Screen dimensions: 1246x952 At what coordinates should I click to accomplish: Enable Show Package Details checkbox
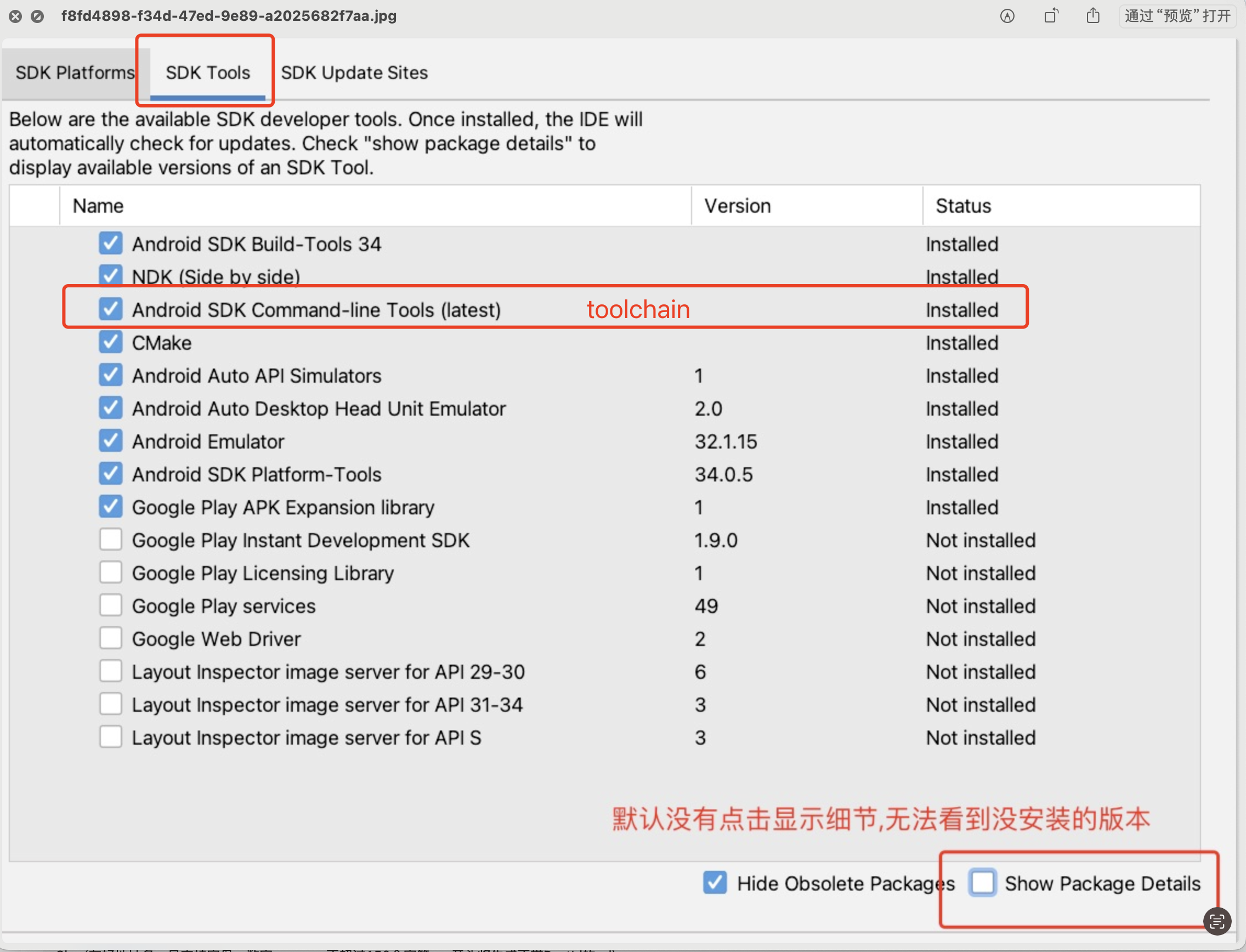[983, 882]
